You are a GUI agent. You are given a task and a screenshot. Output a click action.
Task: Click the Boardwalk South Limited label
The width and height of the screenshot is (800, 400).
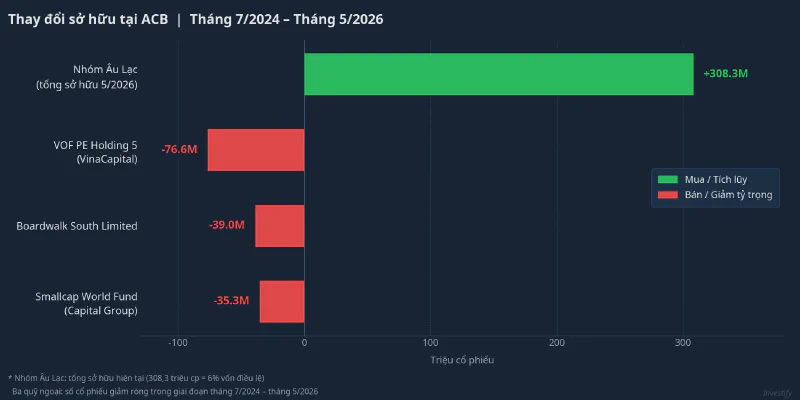pos(77,226)
